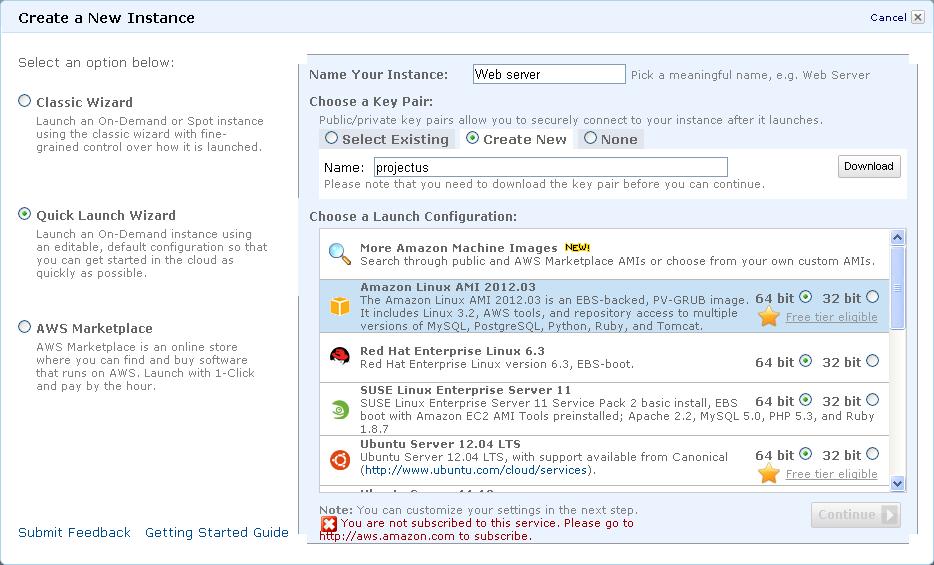Click the Ubuntu logo icon
Screen dimensions: 934x565
[340, 460]
